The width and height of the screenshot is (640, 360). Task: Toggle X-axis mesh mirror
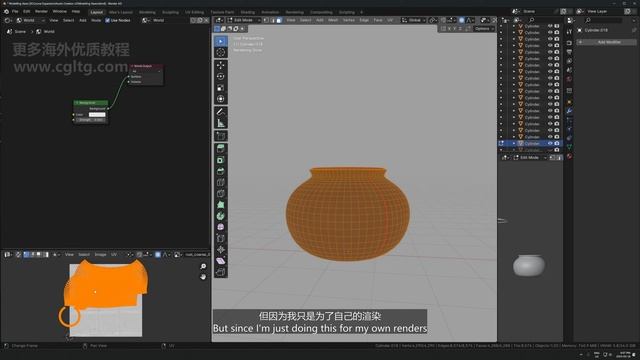(x=449, y=29)
